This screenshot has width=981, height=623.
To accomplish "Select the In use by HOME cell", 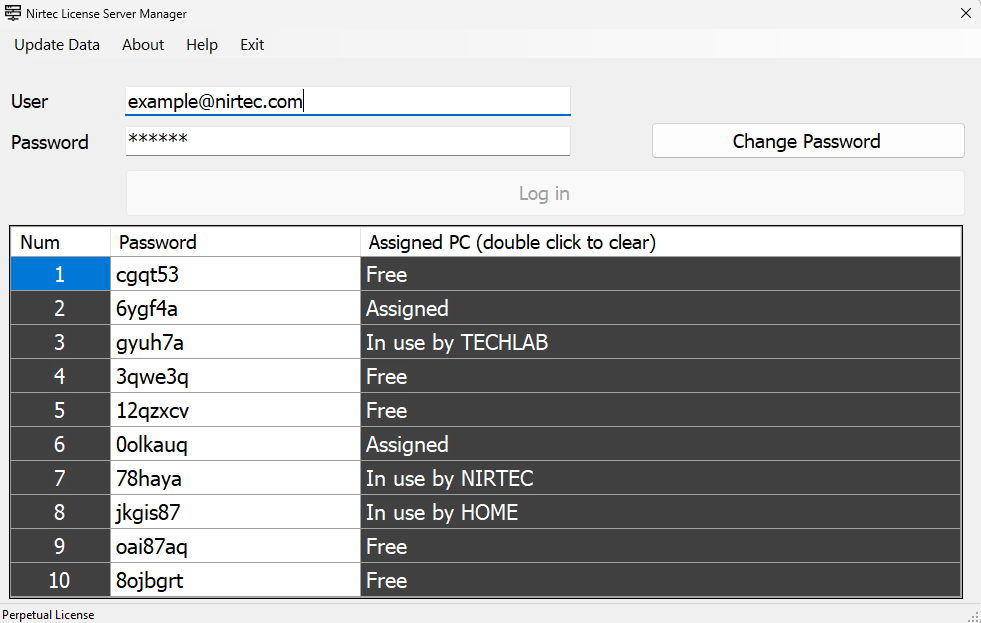I will pos(660,513).
